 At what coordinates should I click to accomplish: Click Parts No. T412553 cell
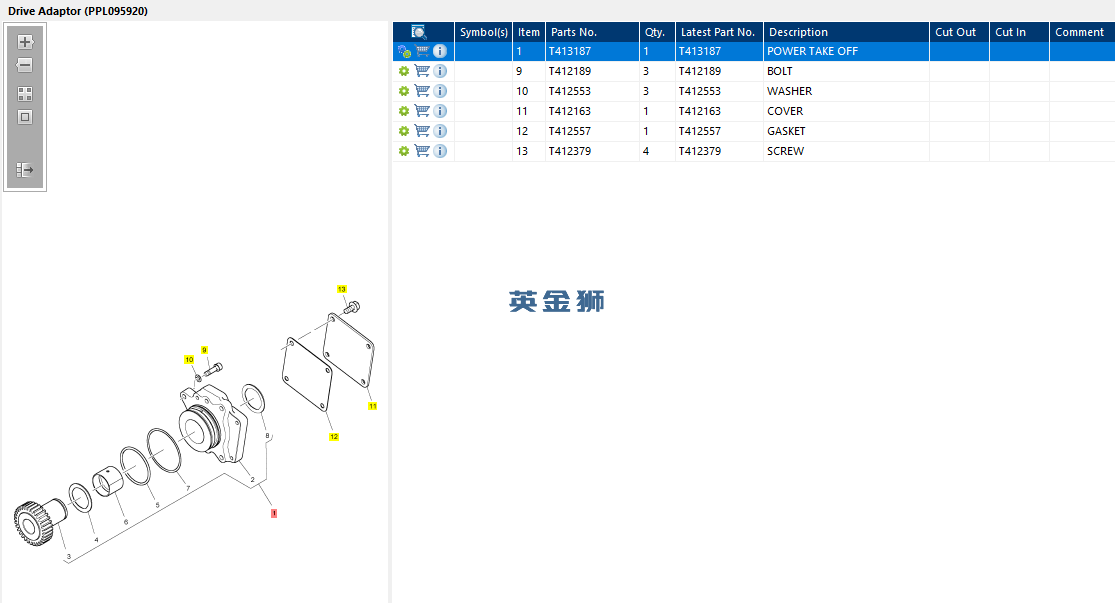[x=592, y=91]
